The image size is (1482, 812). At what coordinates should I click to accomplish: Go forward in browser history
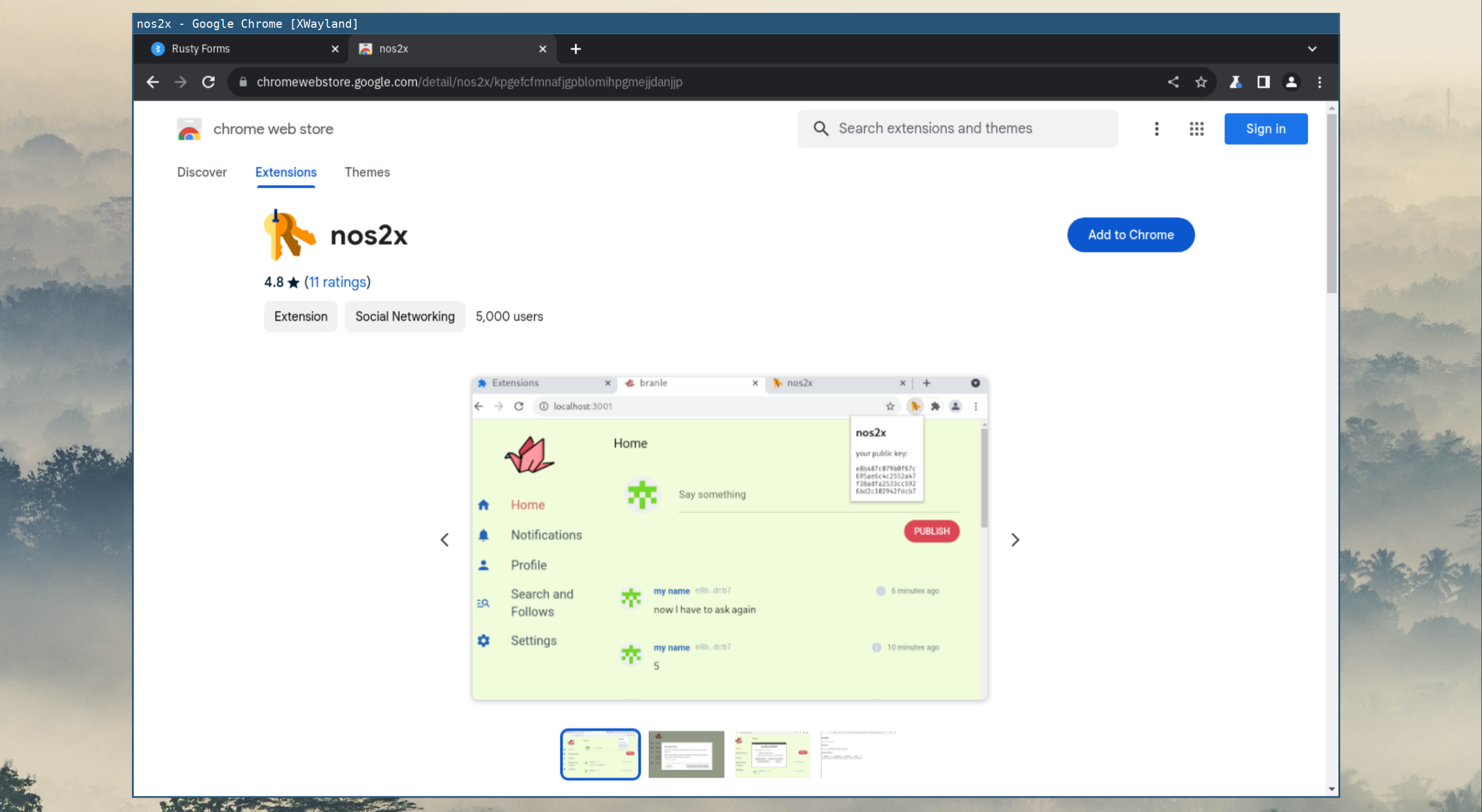click(x=181, y=82)
